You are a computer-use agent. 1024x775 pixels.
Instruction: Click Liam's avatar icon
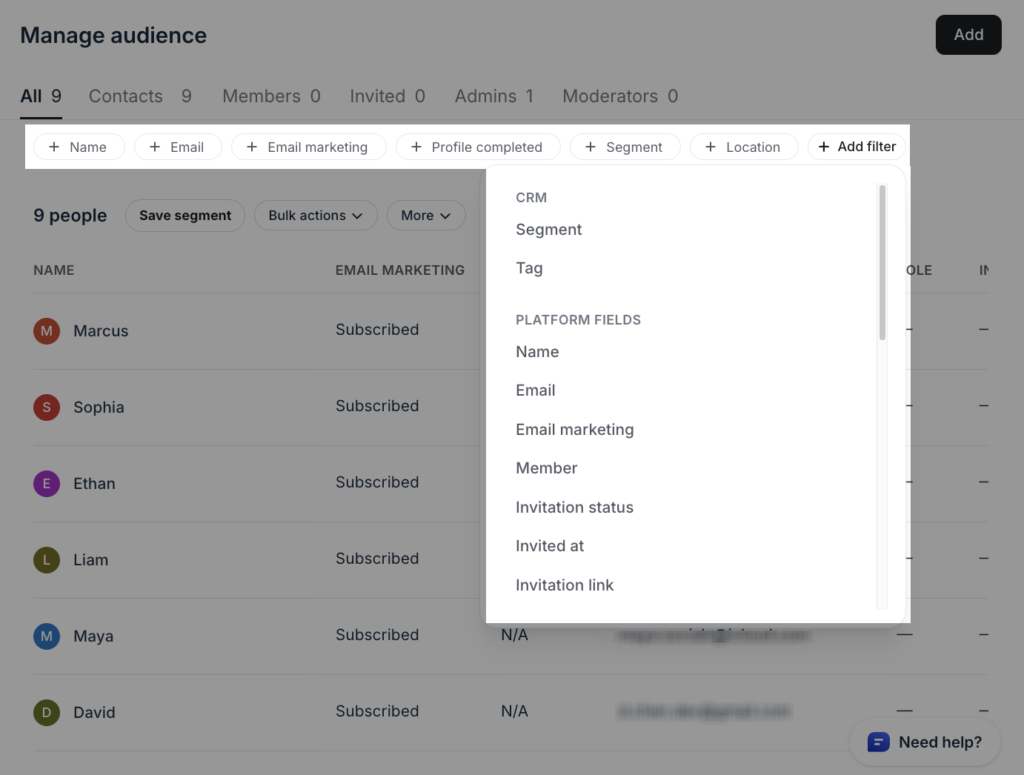tap(46, 560)
